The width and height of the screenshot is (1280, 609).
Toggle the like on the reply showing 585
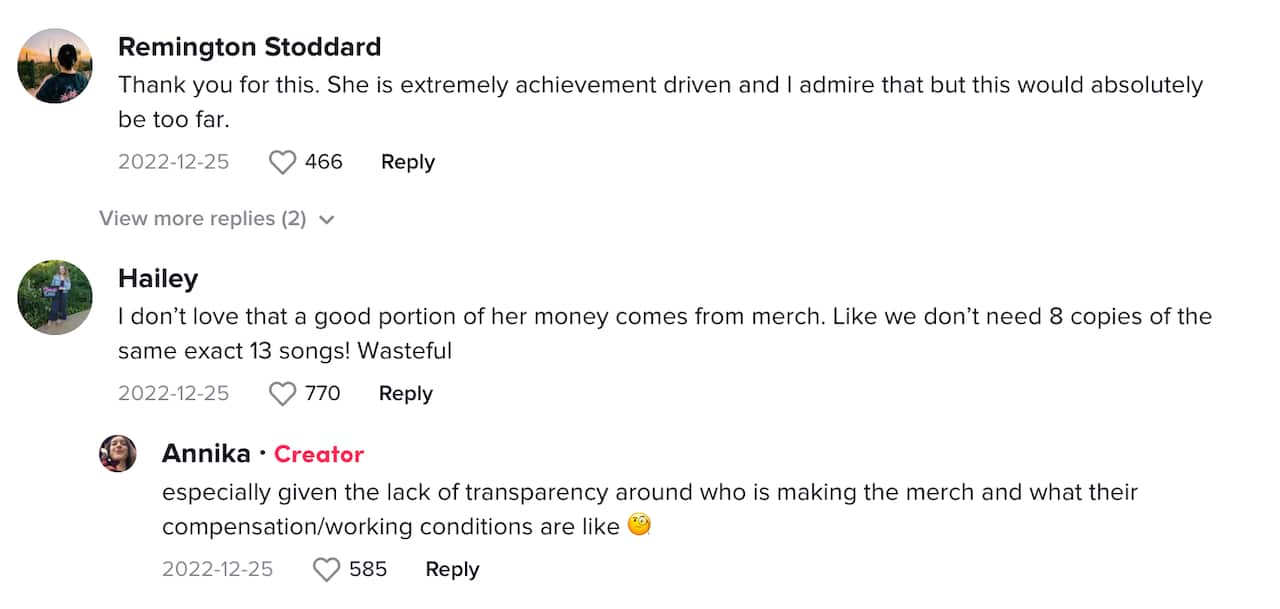pyautogui.click(x=326, y=569)
